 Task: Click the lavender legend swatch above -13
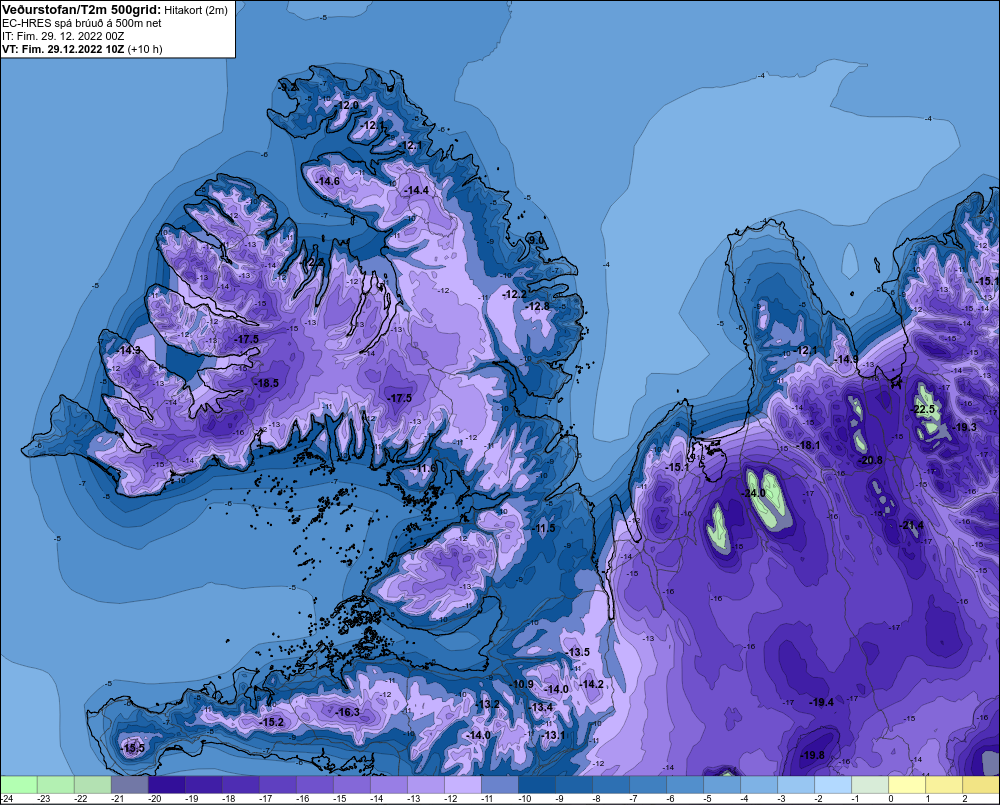(425, 785)
